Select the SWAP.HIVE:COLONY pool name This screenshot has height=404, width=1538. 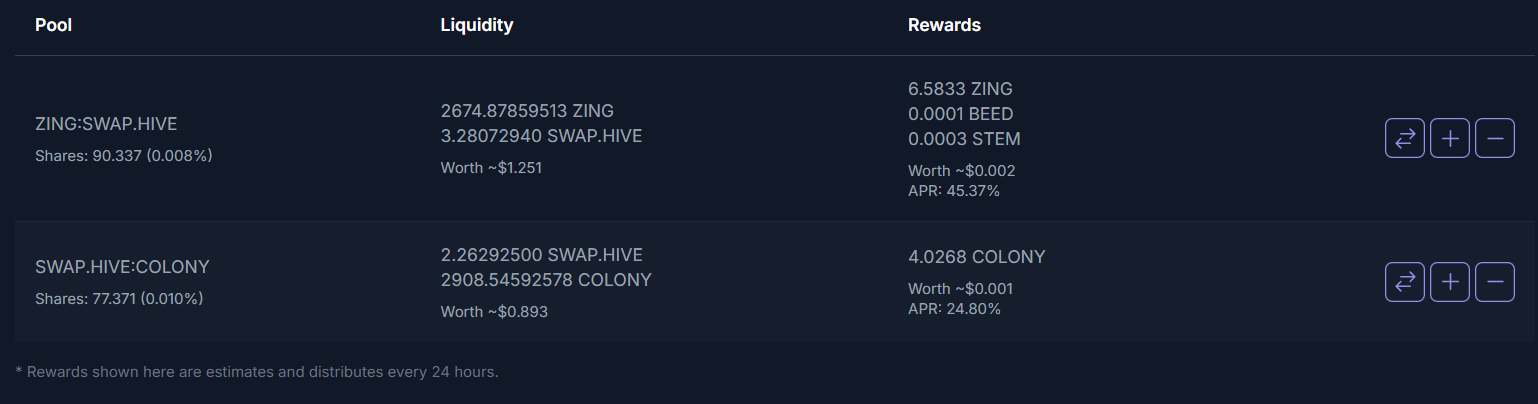[122, 267]
